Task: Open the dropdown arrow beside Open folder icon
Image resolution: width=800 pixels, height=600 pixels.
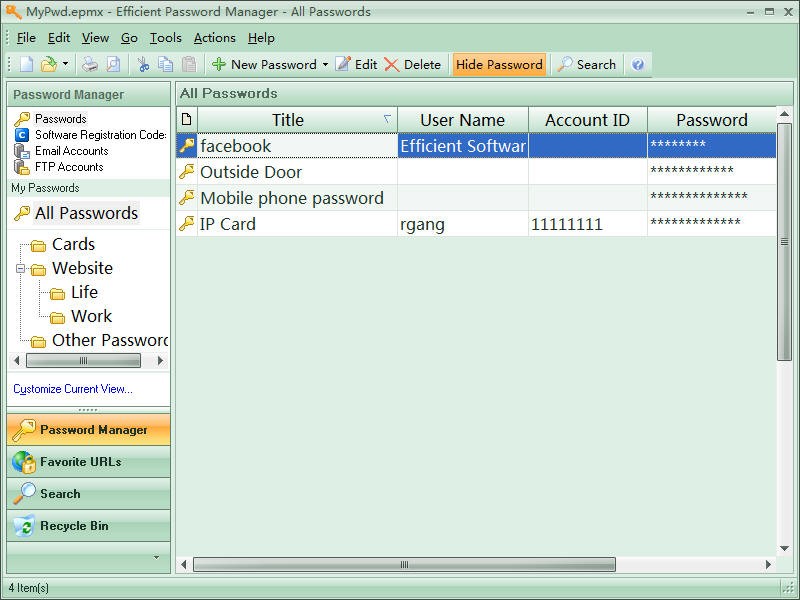Action: [x=65, y=64]
